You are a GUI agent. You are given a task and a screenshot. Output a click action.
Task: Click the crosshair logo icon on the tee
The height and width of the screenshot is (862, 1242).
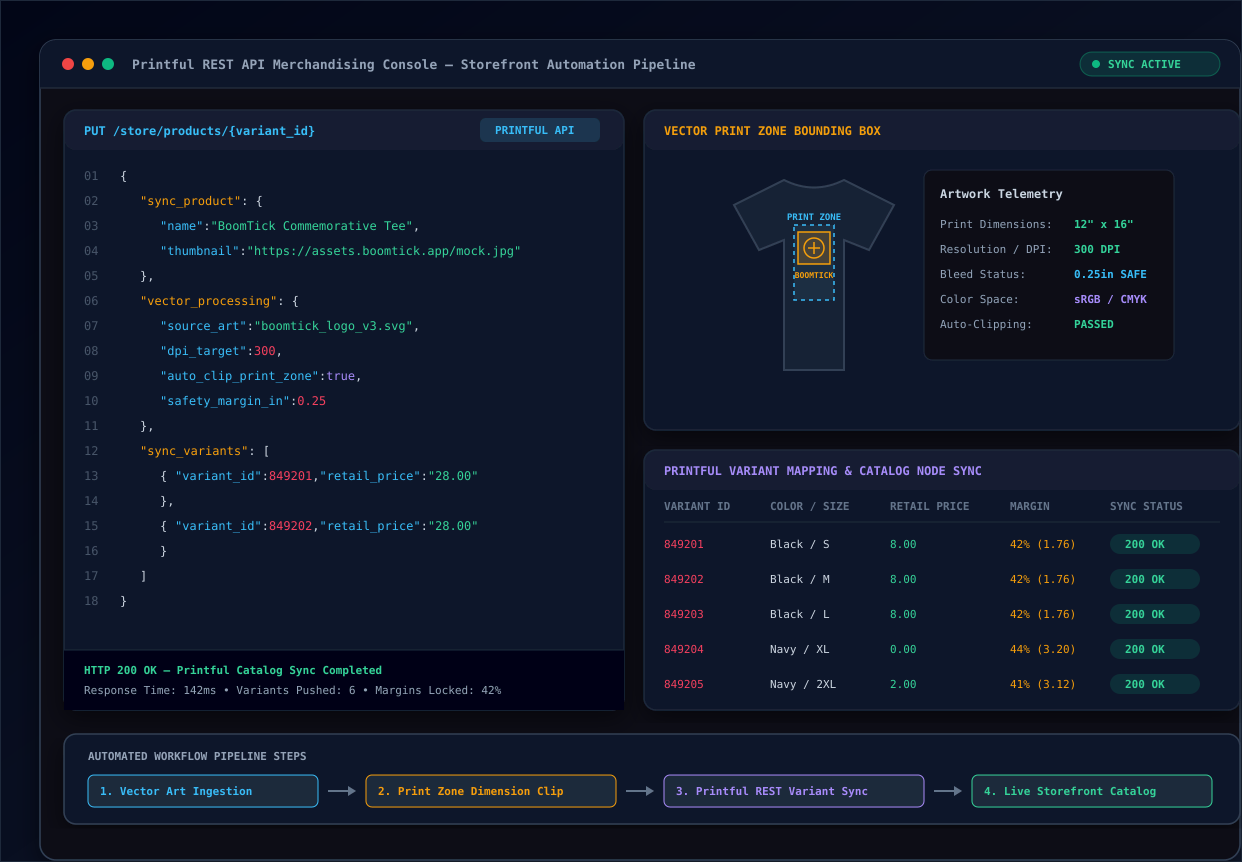814,248
